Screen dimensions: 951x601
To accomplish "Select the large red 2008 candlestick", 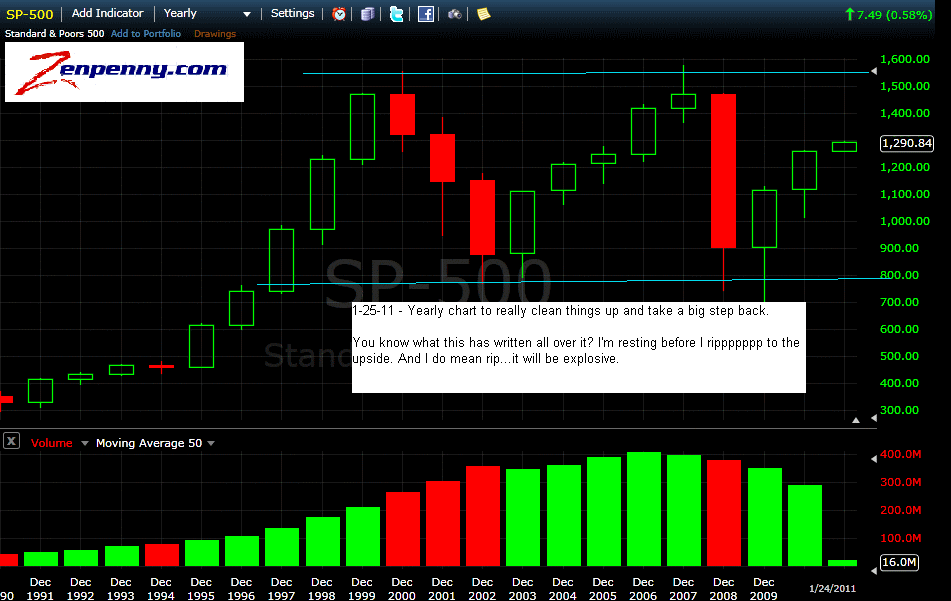I will point(724,171).
